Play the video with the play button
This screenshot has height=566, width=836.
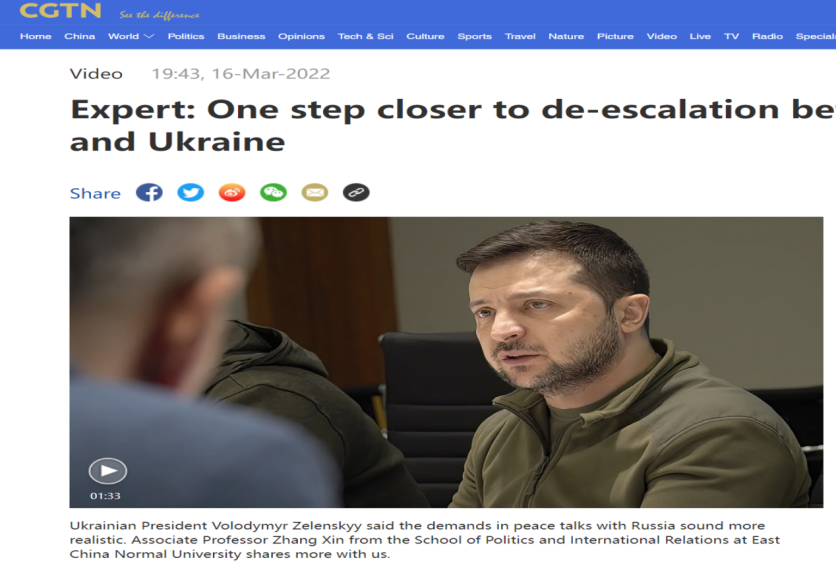(108, 471)
